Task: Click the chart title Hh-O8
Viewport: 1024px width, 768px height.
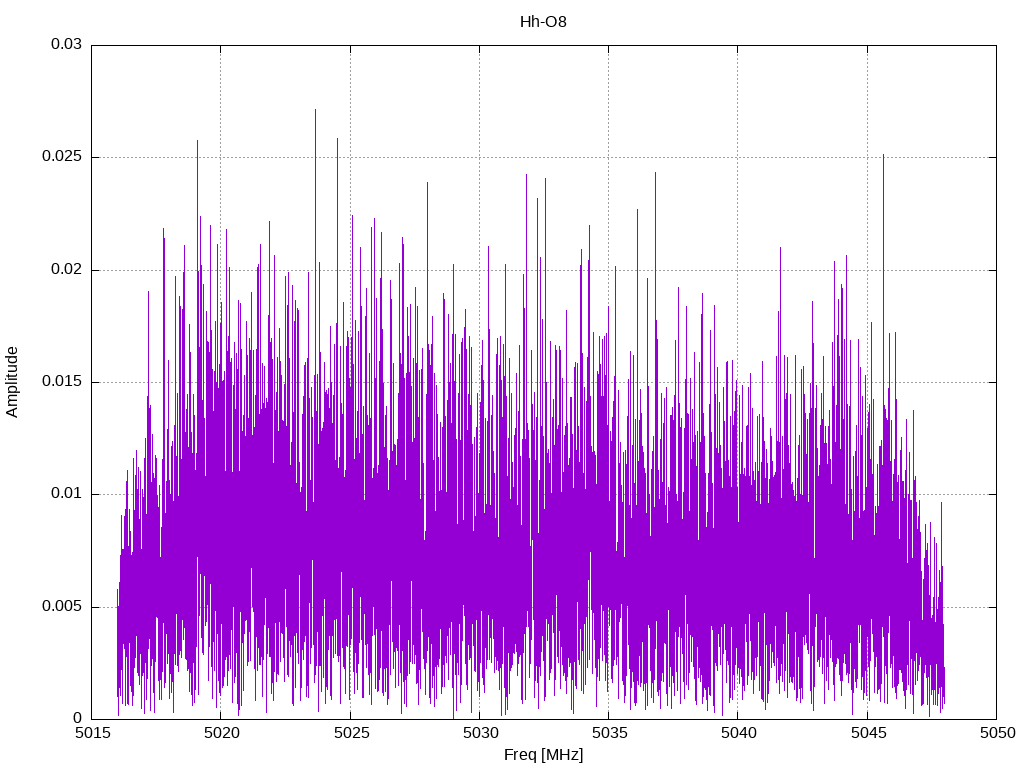Action: point(543,22)
